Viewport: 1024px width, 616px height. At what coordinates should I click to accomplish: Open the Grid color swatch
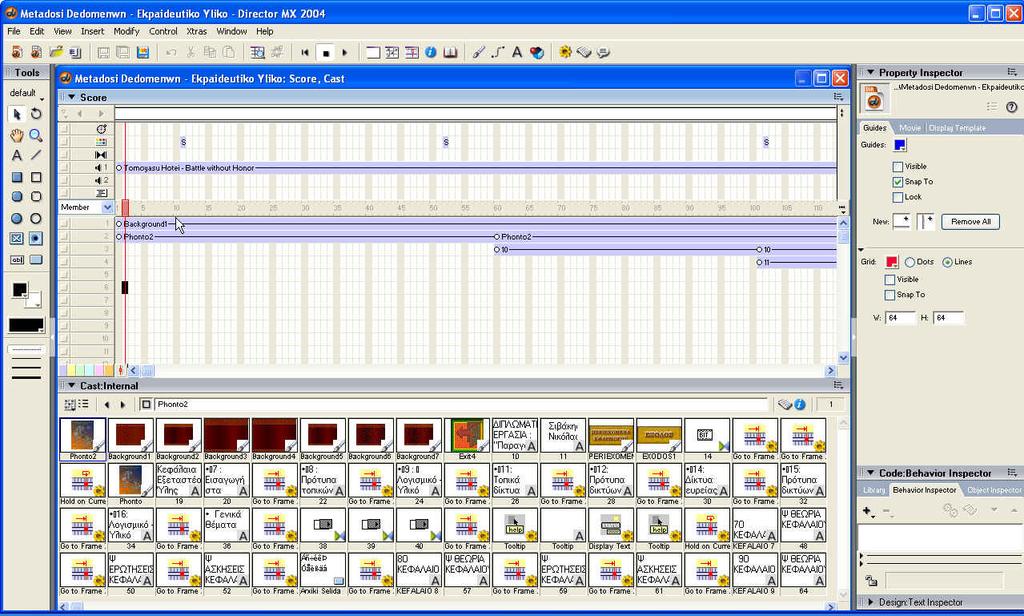(891, 262)
